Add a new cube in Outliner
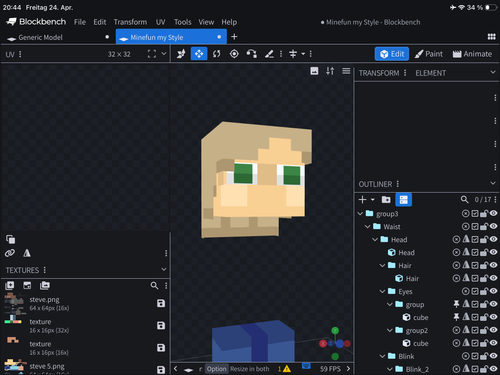The width and height of the screenshot is (500, 375). [362, 200]
